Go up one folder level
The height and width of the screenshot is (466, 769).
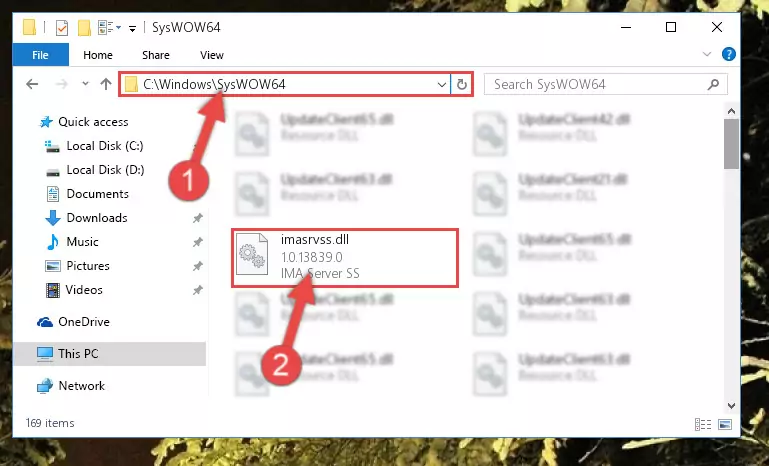click(x=106, y=84)
